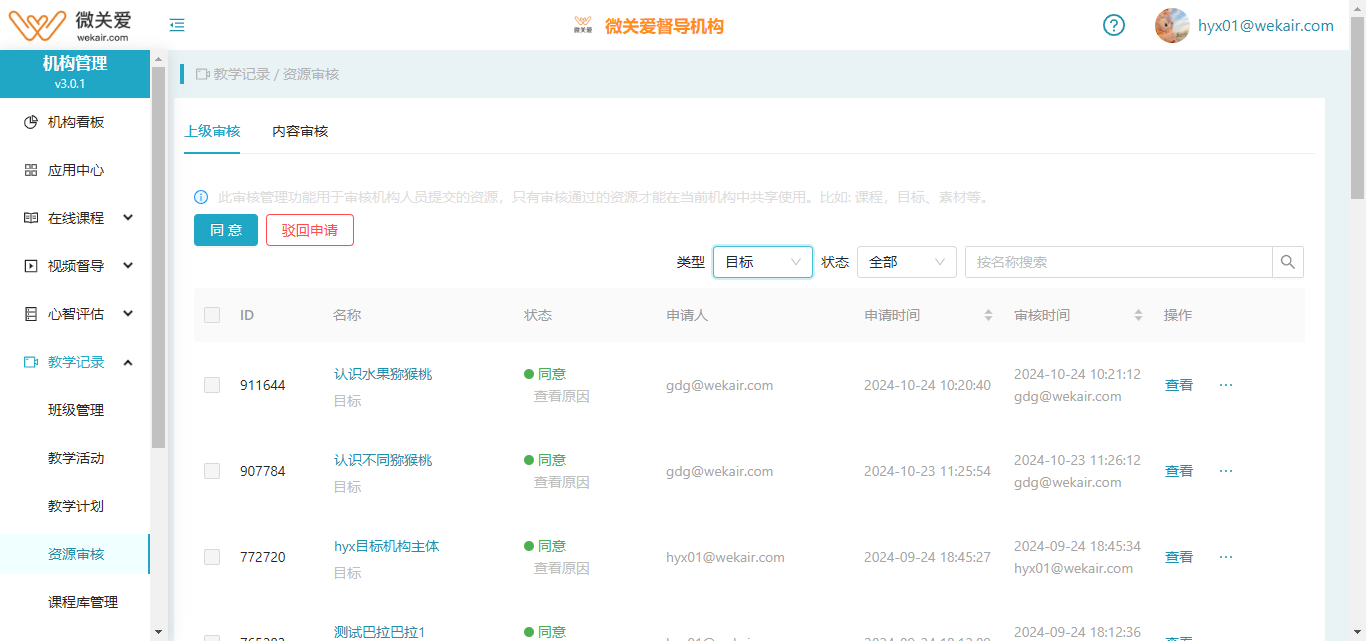
Task: Open more actions for row 772720
Action: pyautogui.click(x=1226, y=557)
